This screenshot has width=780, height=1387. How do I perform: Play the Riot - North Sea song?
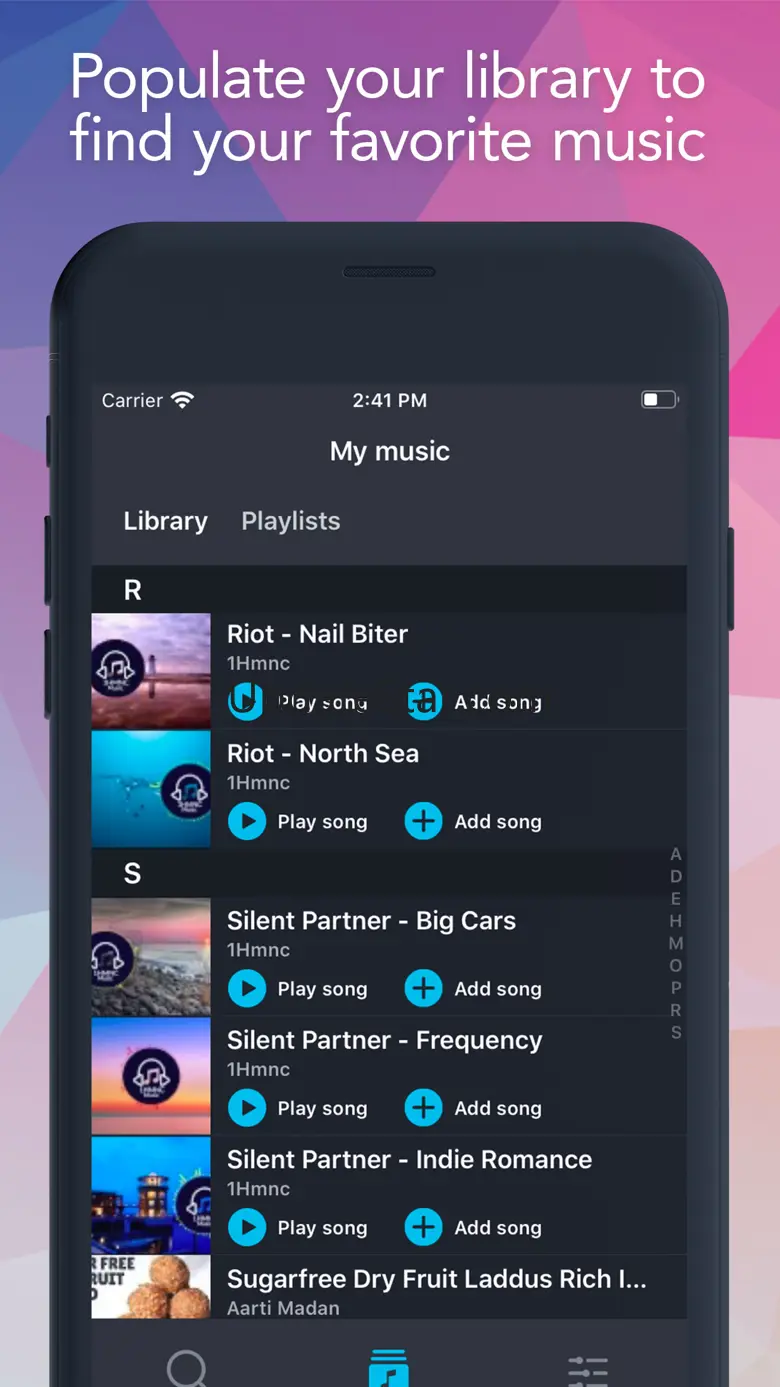tap(247, 822)
